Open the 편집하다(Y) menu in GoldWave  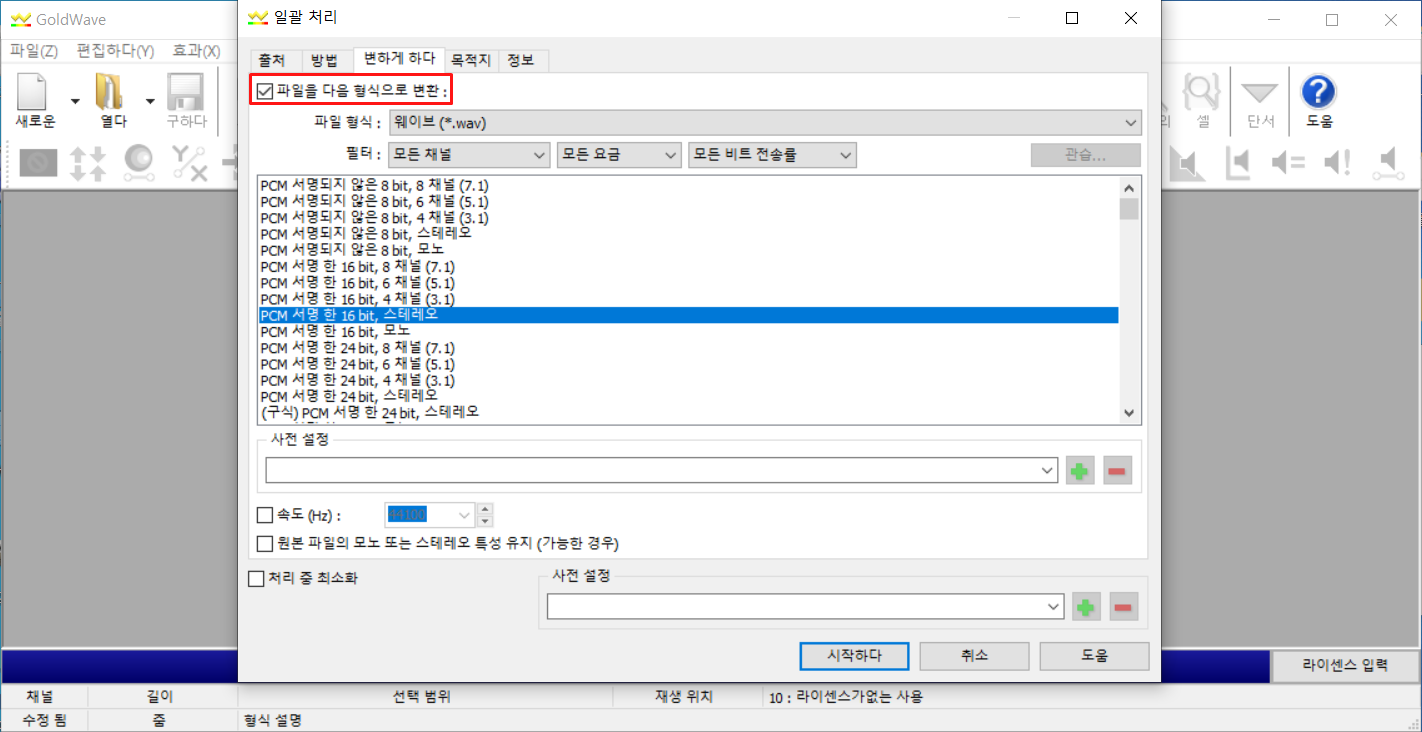click(115, 50)
